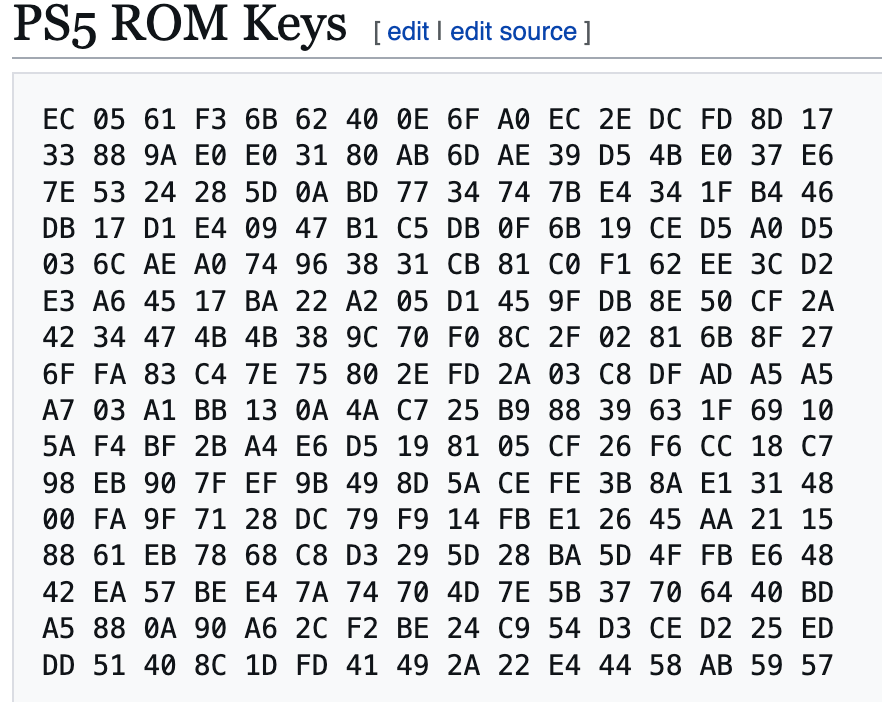This screenshot has height=702, width=882.
Task: Click the 'PS5 ROM Keys' heading text
Action: coord(180,27)
